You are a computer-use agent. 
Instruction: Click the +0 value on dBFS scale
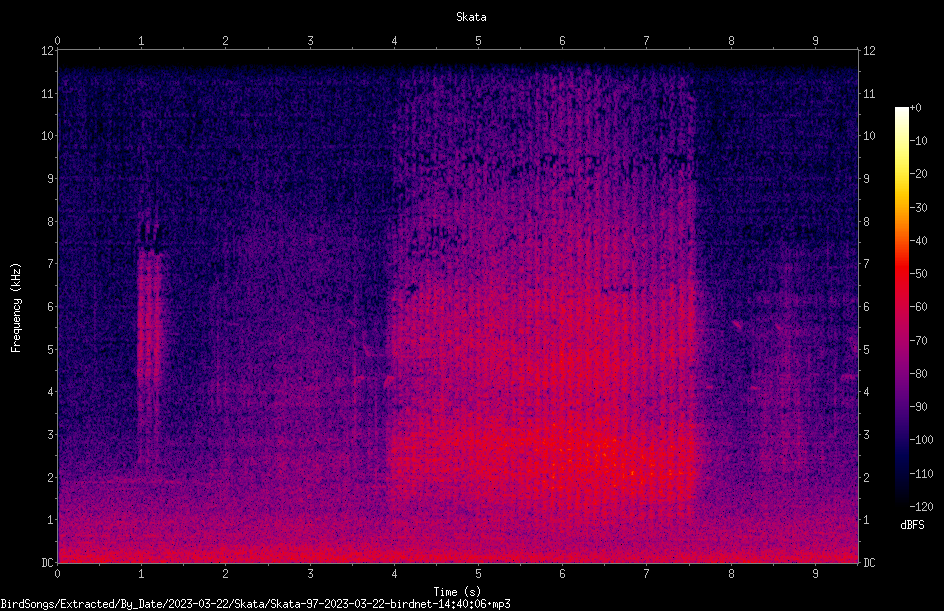pyautogui.click(x=915, y=108)
